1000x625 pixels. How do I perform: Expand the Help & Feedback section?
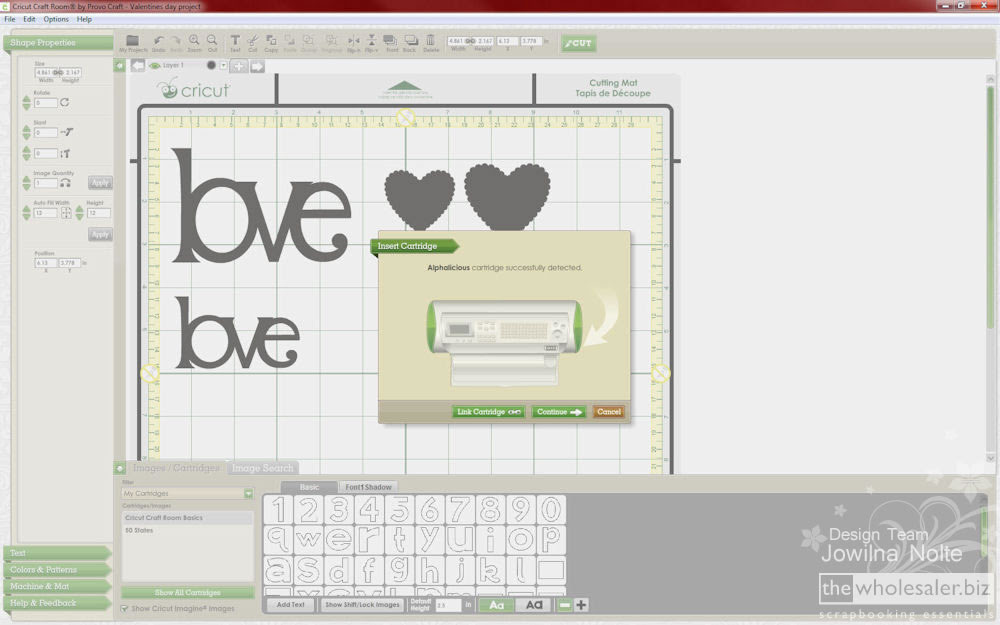(x=57, y=603)
